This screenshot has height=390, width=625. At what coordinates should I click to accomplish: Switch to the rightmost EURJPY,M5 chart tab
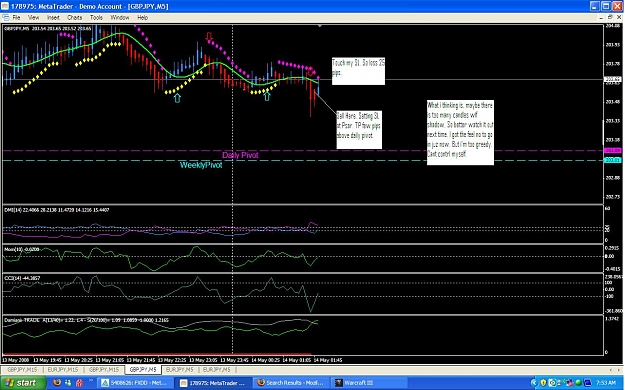coord(216,370)
